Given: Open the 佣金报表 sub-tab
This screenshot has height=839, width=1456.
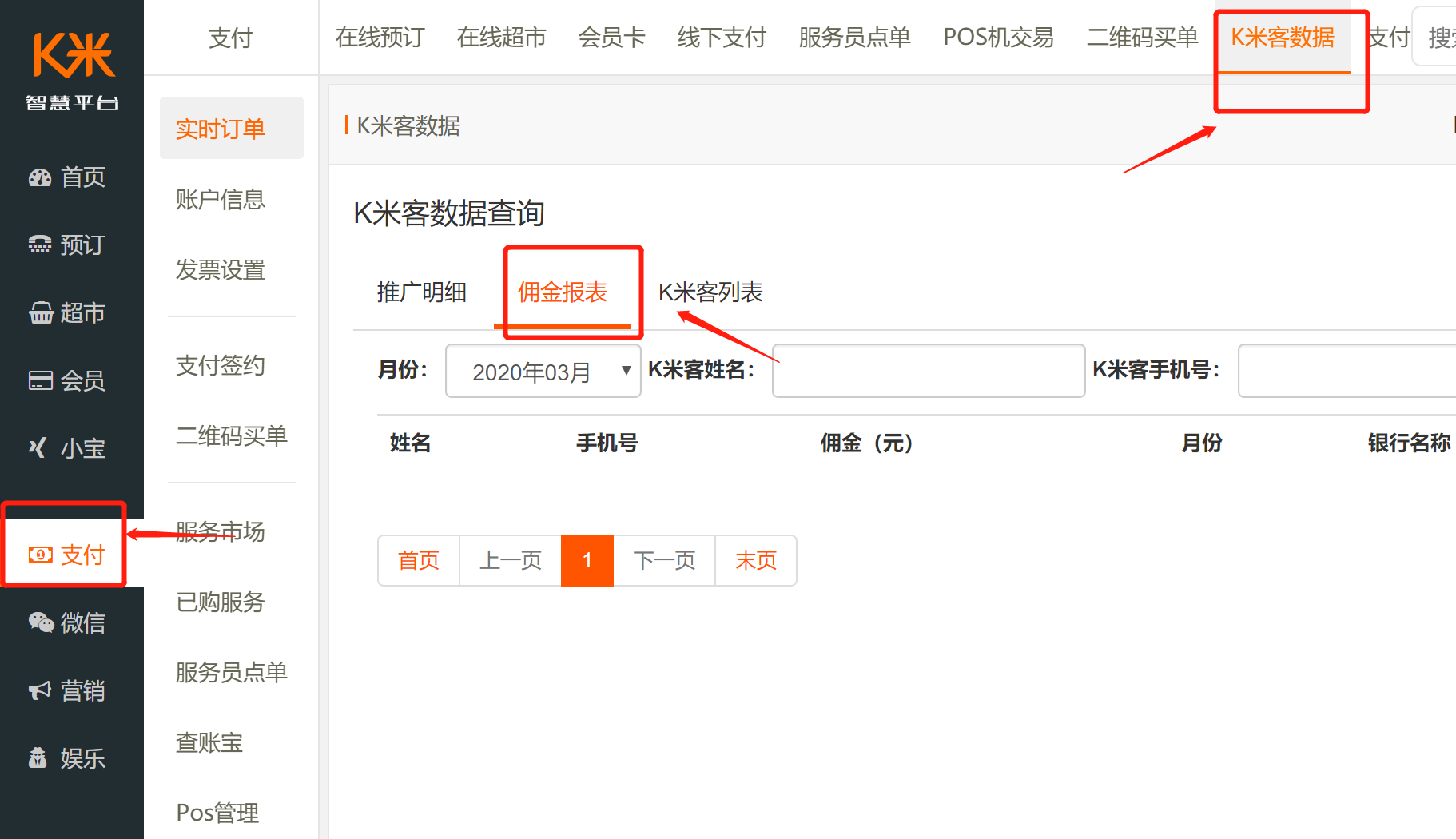Looking at the screenshot, I should [x=563, y=292].
